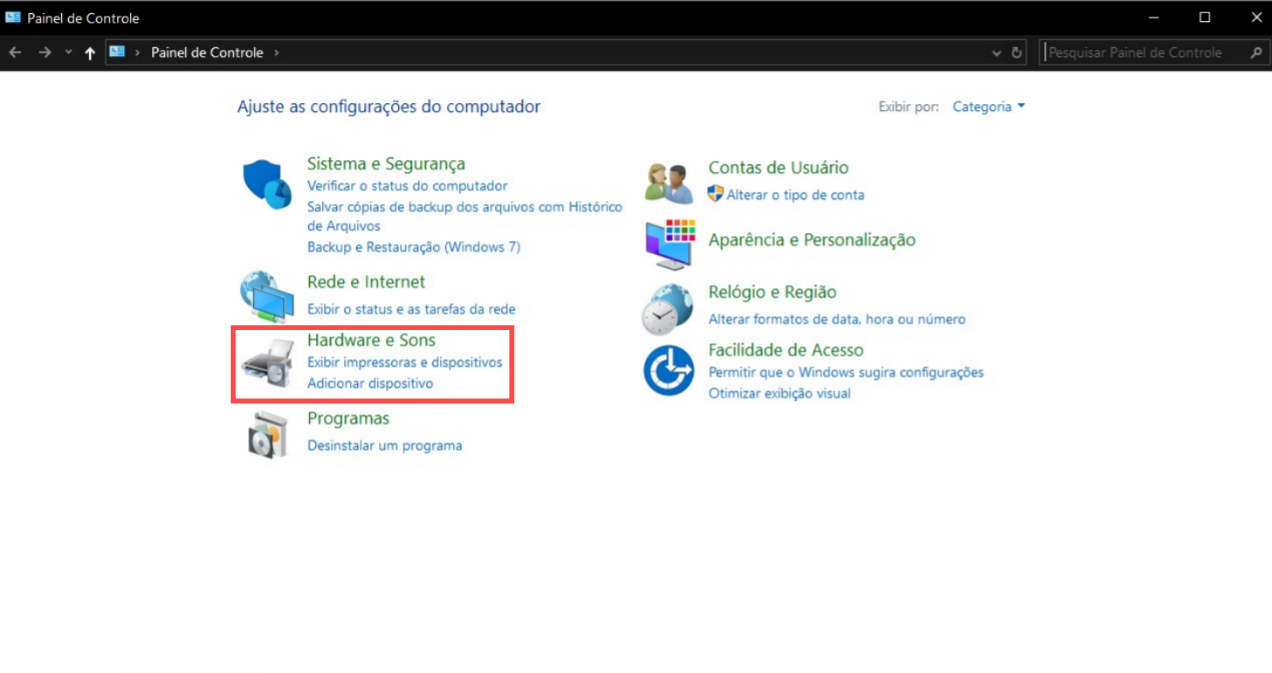Click the Aparência e Personalização monitor icon
This screenshot has height=673, width=1272.
tap(669, 244)
